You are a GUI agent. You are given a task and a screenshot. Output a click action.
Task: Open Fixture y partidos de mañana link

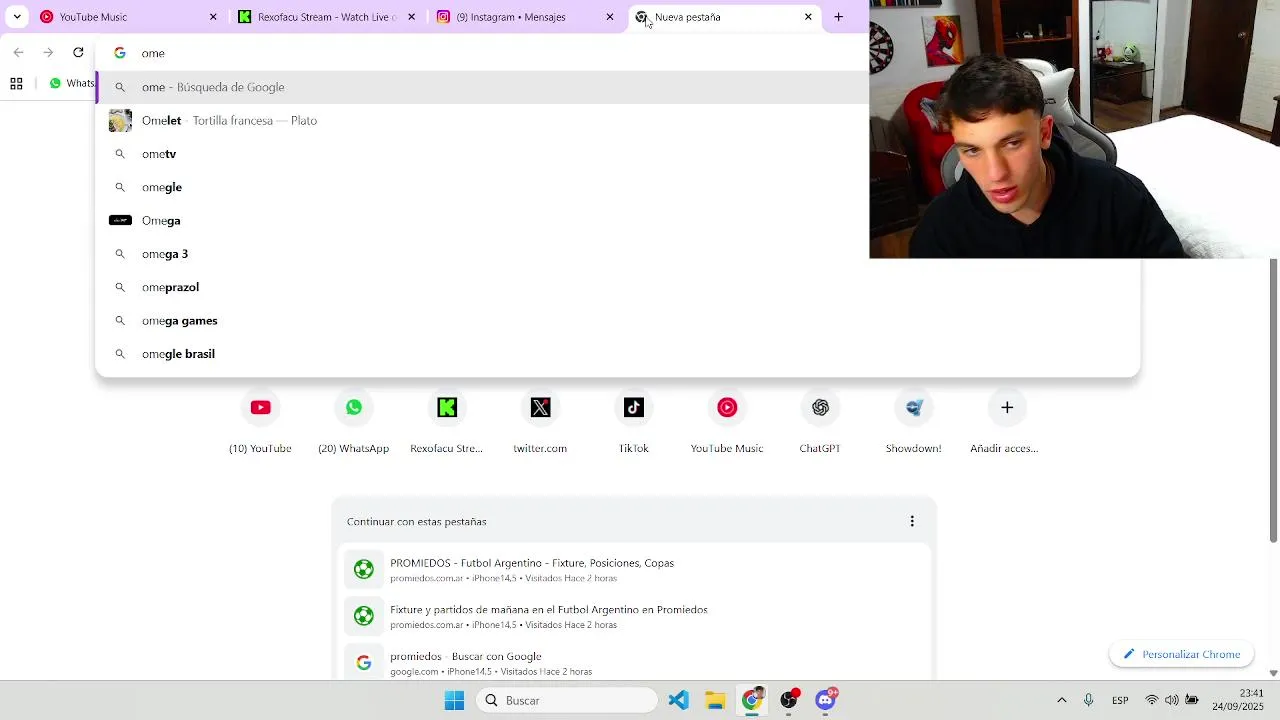pos(633,616)
